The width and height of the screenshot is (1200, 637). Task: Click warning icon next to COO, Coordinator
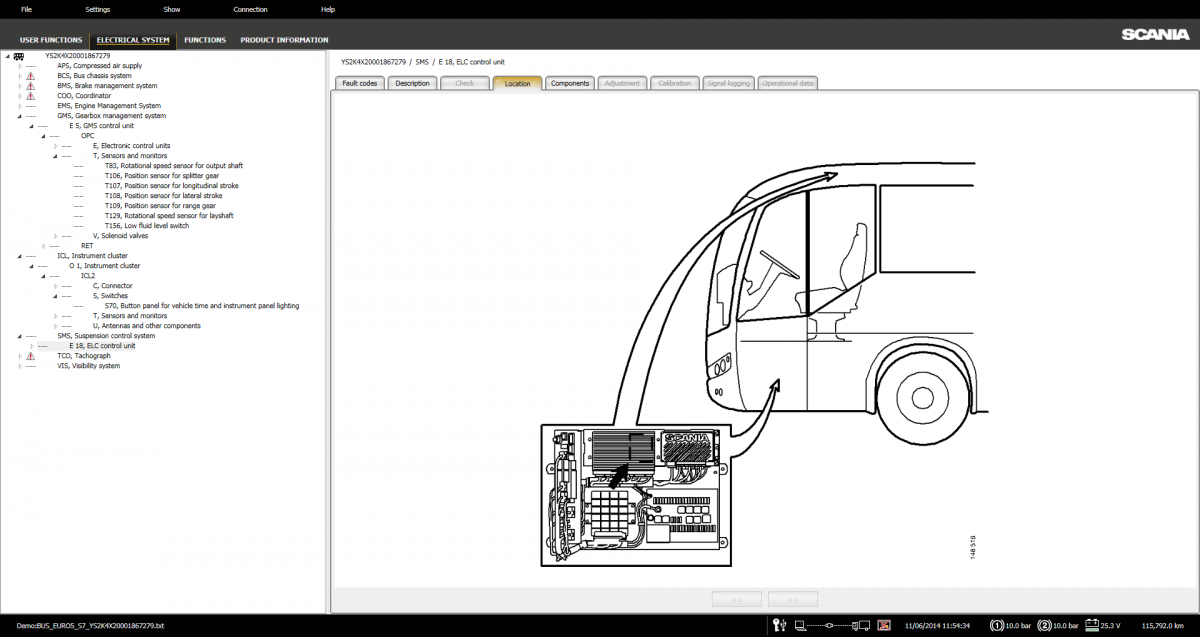(30, 96)
